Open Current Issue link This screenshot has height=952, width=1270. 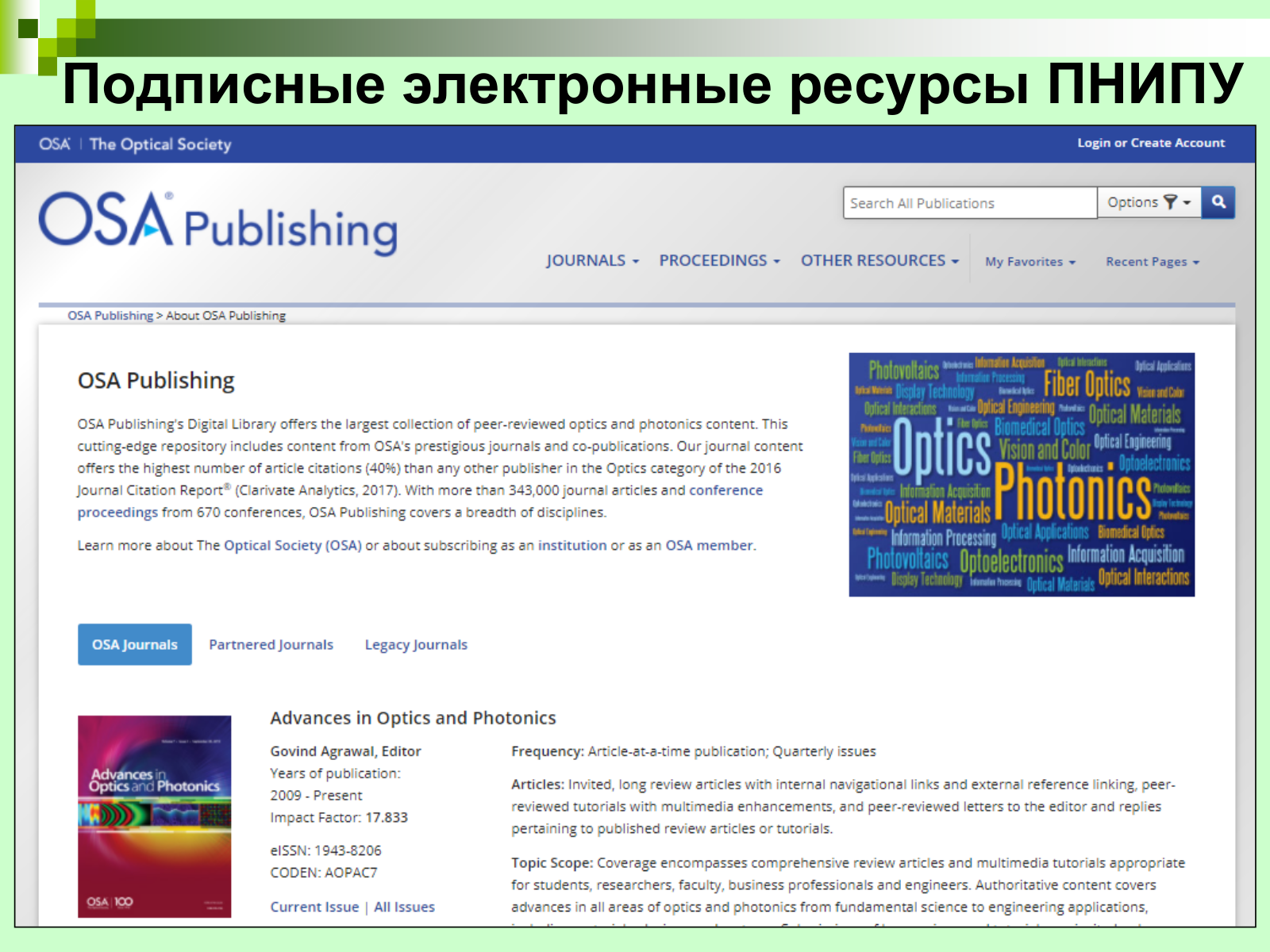pyautogui.click(x=314, y=907)
